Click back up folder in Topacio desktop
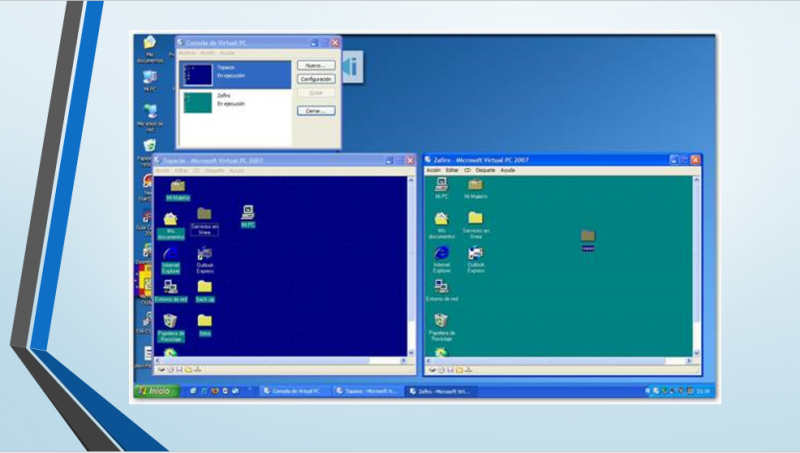This screenshot has width=800, height=453. coord(205,291)
